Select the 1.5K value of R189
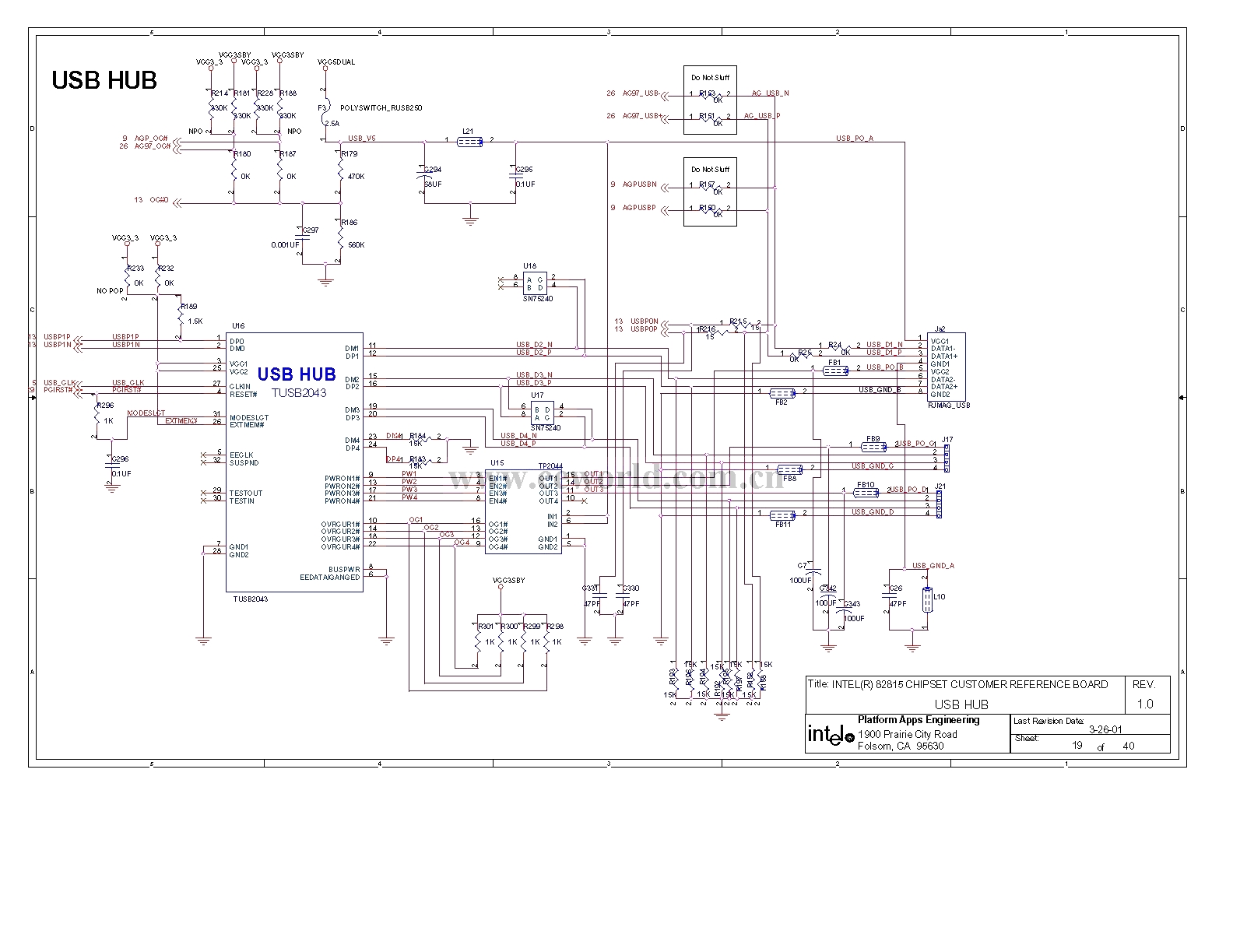The width and height of the screenshot is (1233, 952). click(195, 321)
